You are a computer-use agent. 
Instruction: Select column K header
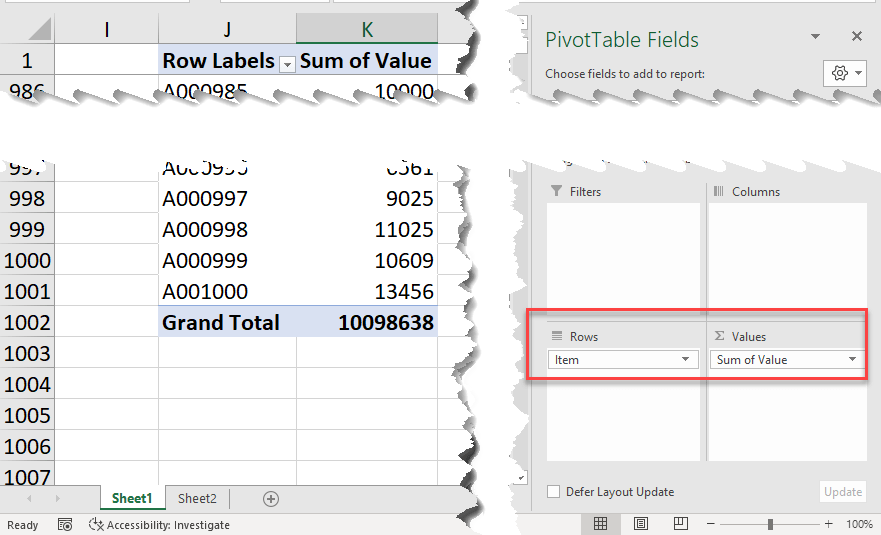tap(367, 29)
